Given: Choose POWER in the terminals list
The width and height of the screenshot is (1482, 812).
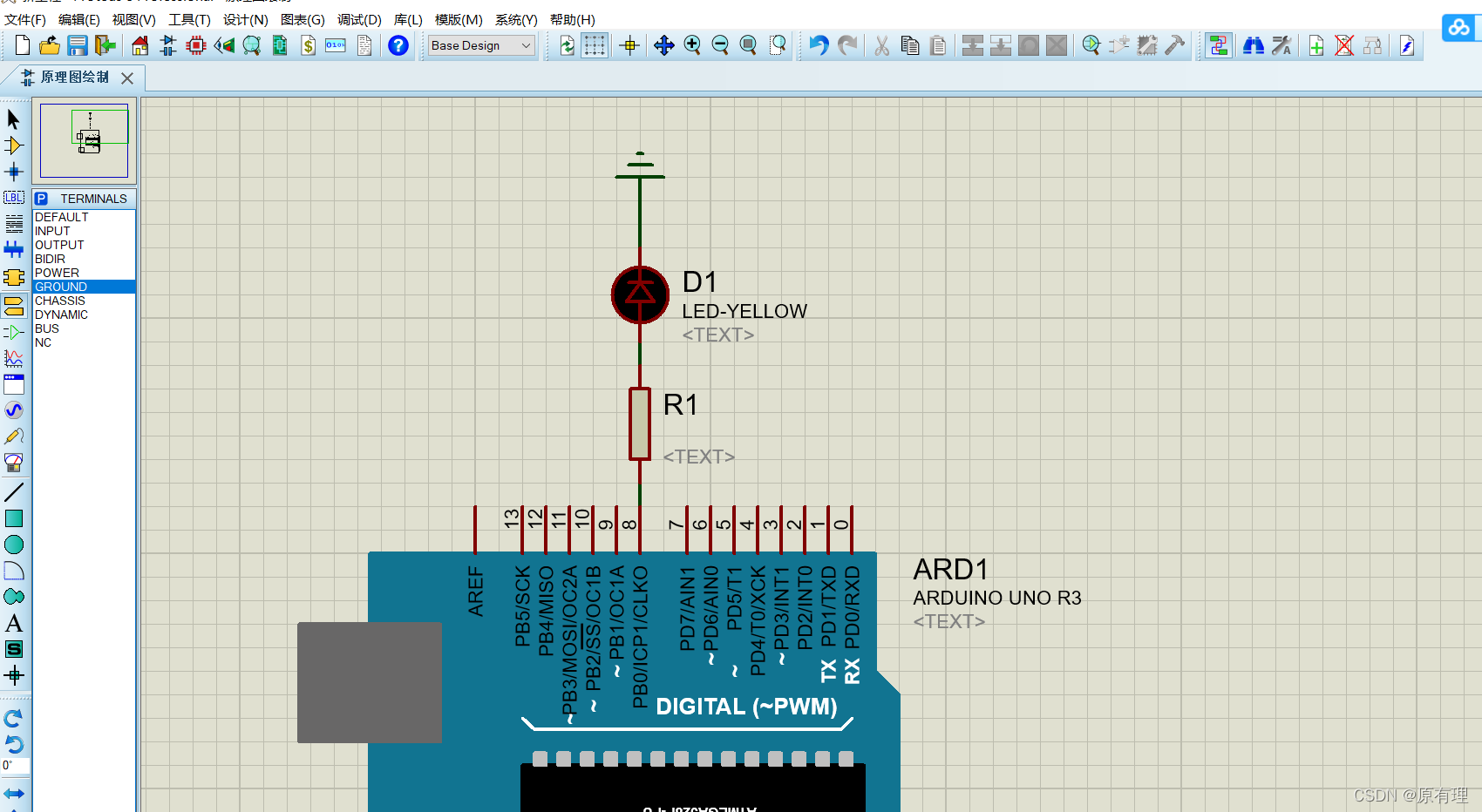Looking at the screenshot, I should 84,273.
